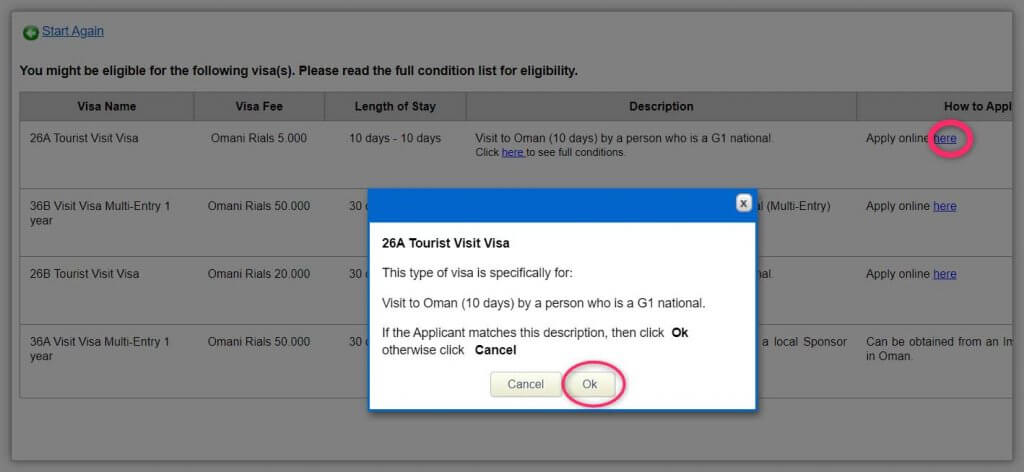The image size is (1024, 472).
Task: Apply online 'here' for 36B Visit Visa
Action: click(945, 206)
